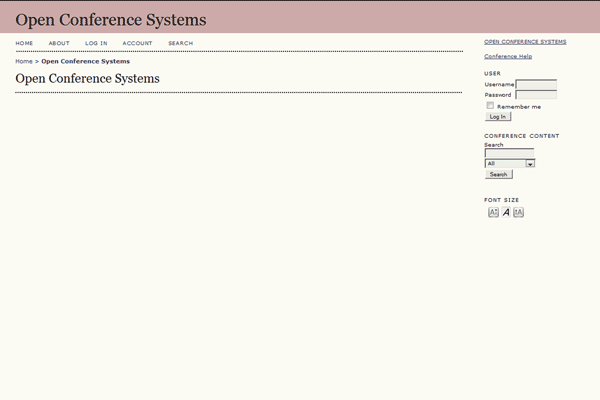Screen dimensions: 600x400
Task: Reset font size with the italic A icon
Action: (x=506, y=212)
